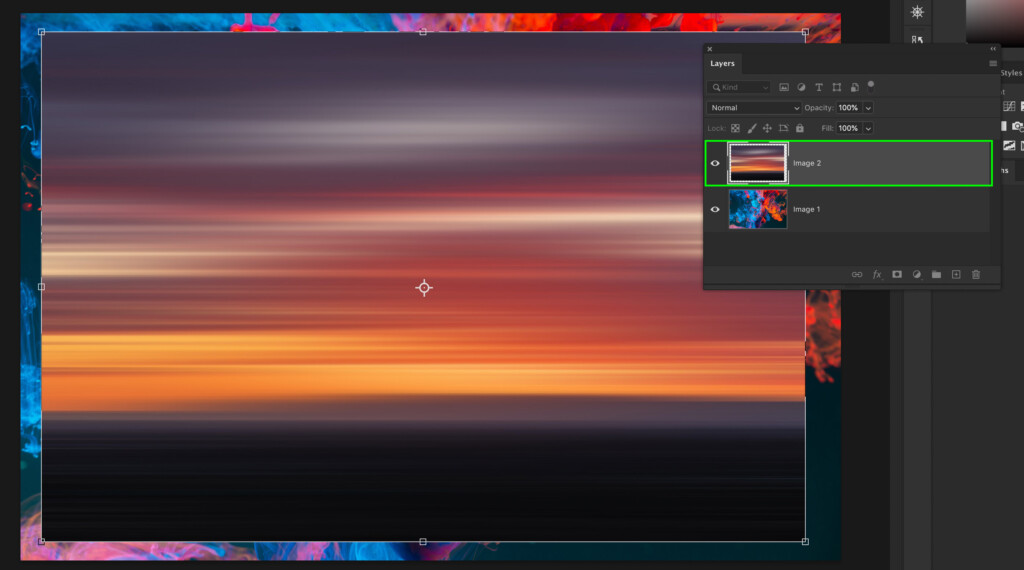
Task: Open the Normal blend mode dropdown
Action: (754, 108)
